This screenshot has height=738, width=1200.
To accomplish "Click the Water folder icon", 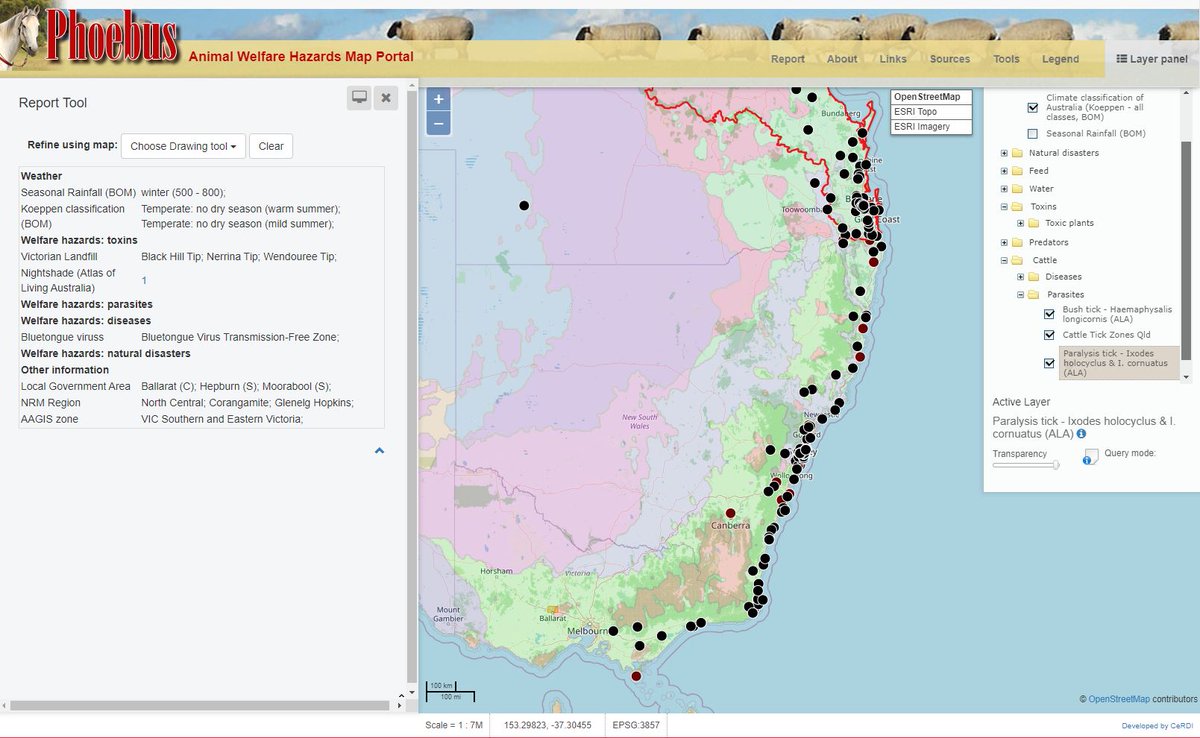I will [x=1017, y=189].
